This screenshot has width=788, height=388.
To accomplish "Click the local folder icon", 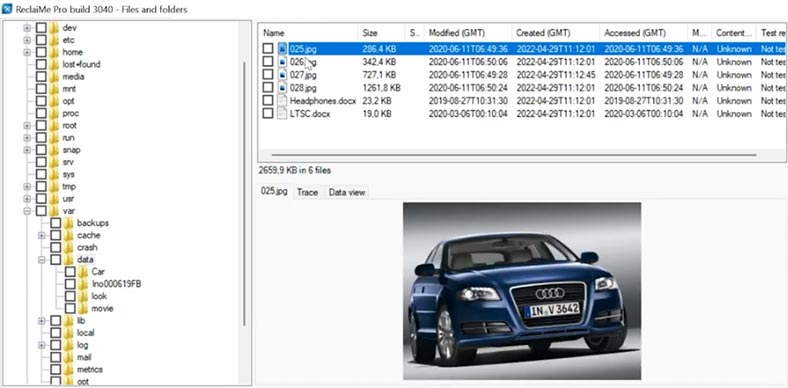I will click(x=69, y=333).
